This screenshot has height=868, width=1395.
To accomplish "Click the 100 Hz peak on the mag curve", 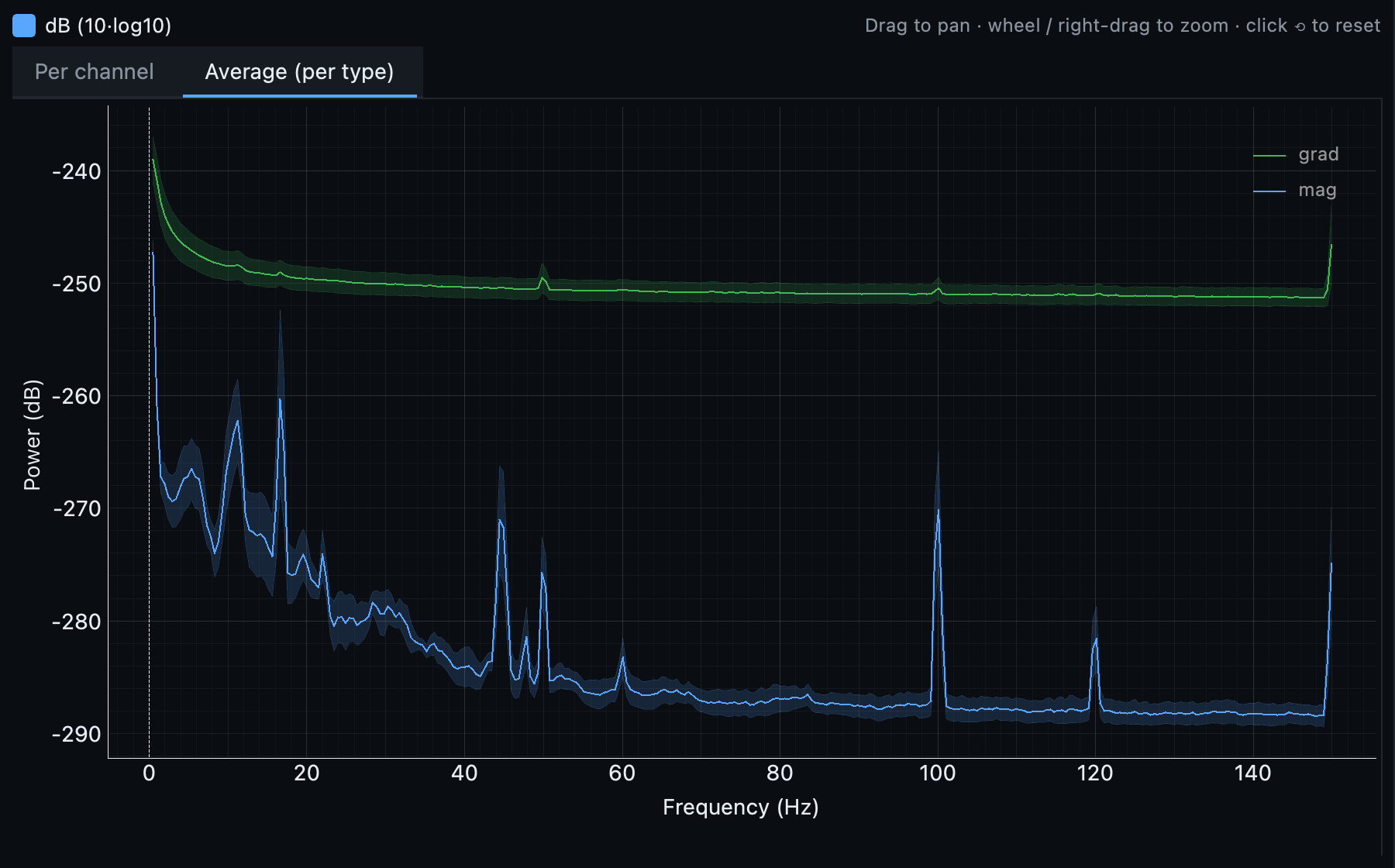I will (x=938, y=511).
